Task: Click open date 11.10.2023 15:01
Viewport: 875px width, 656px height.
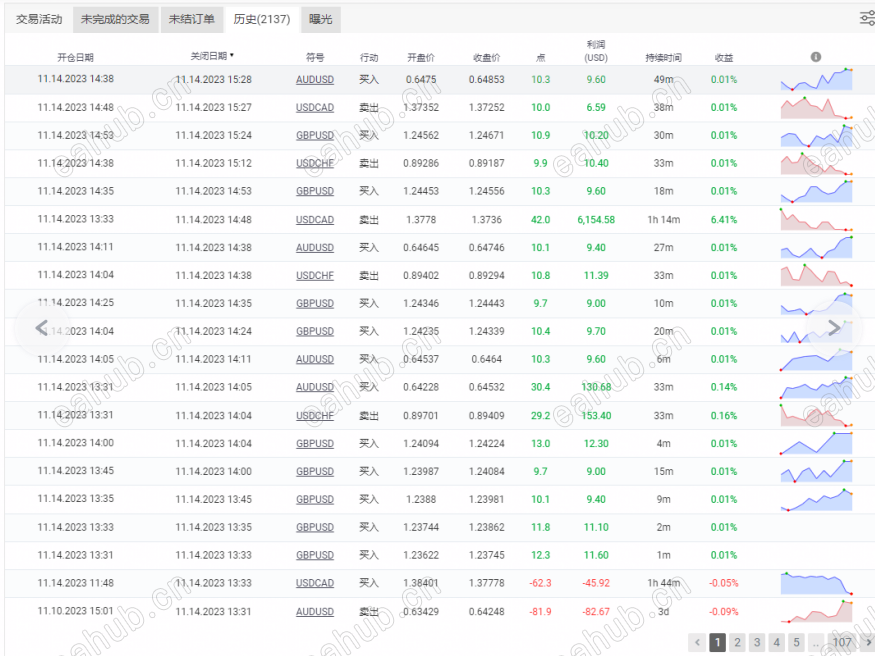Action: pyautogui.click(x=75, y=611)
